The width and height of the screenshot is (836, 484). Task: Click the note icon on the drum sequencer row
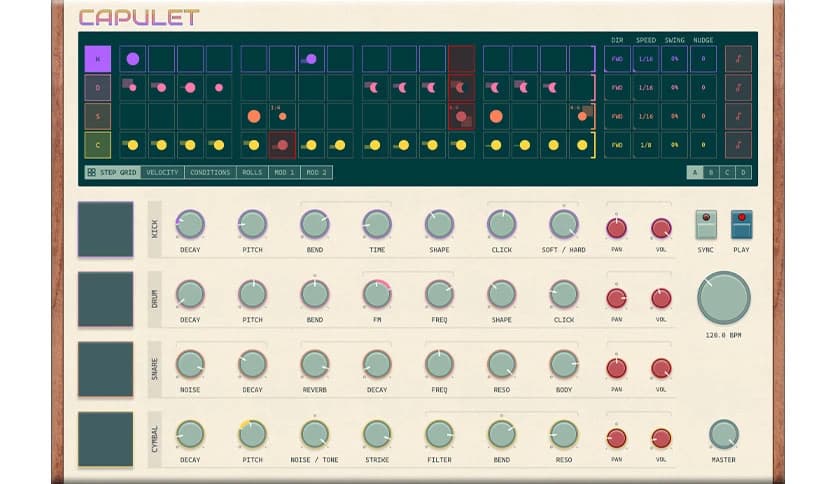tap(738, 87)
